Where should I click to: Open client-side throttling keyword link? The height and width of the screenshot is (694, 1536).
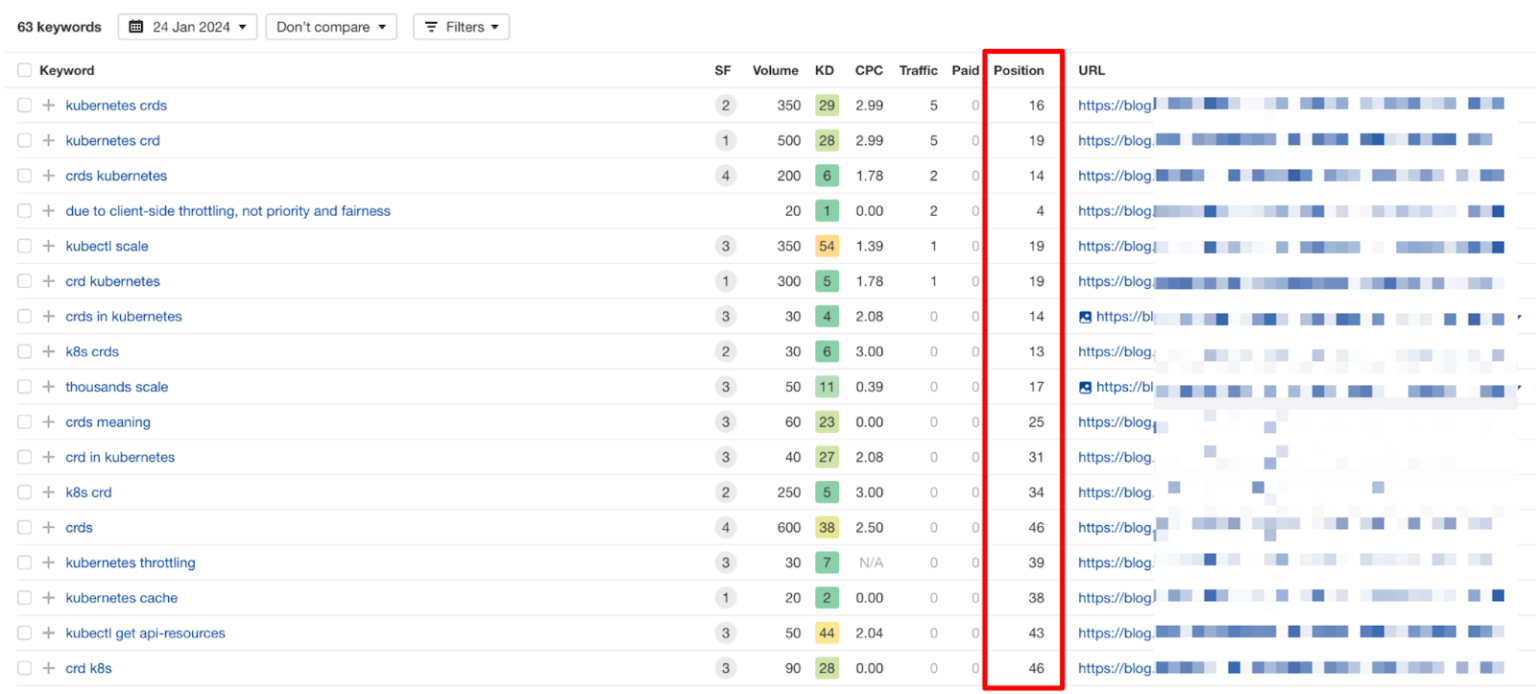pos(228,211)
